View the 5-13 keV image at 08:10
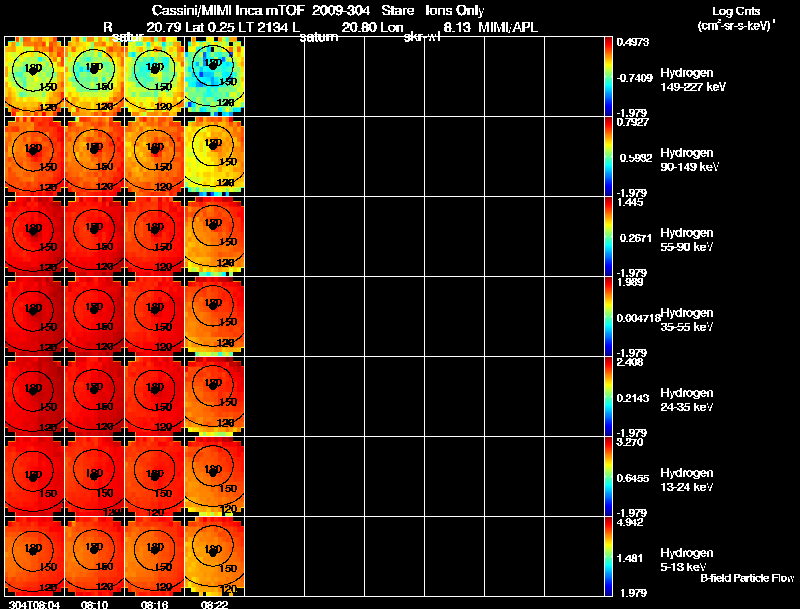The image size is (800, 609). tap(94, 556)
